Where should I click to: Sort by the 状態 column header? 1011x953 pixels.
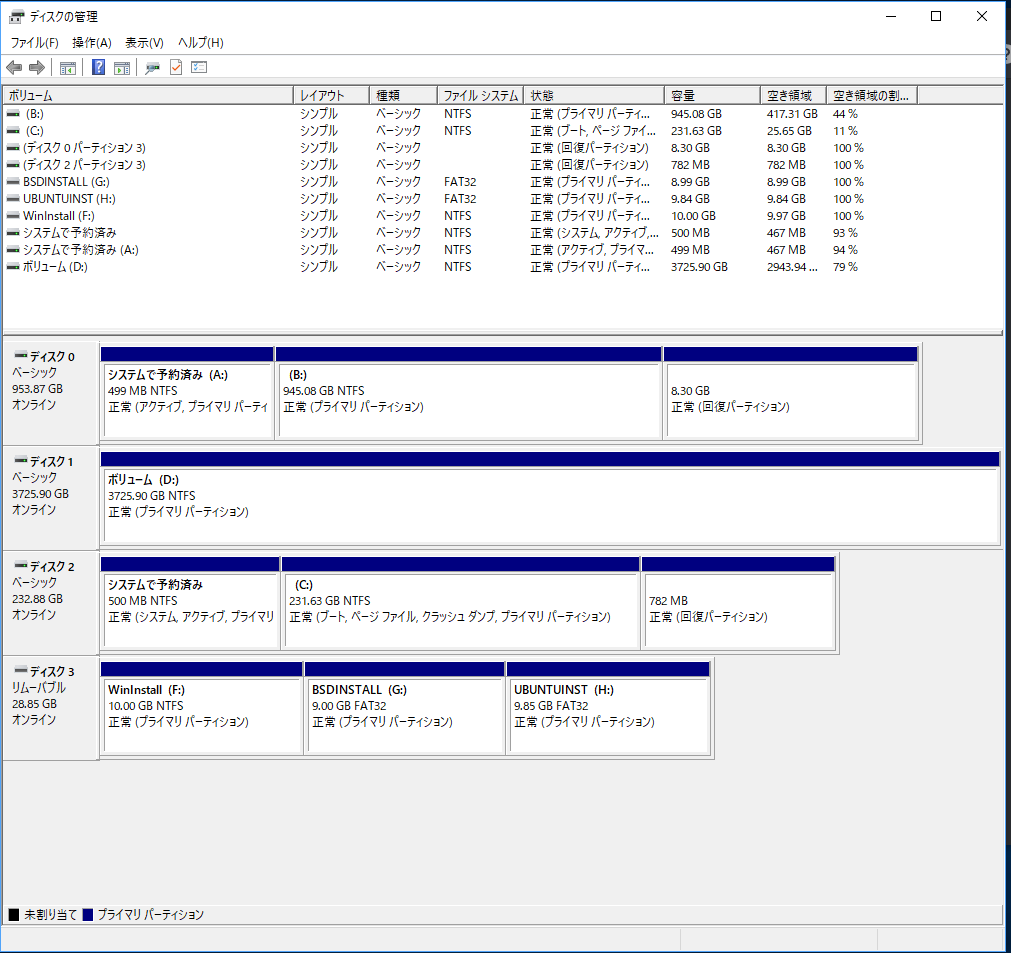(594, 95)
